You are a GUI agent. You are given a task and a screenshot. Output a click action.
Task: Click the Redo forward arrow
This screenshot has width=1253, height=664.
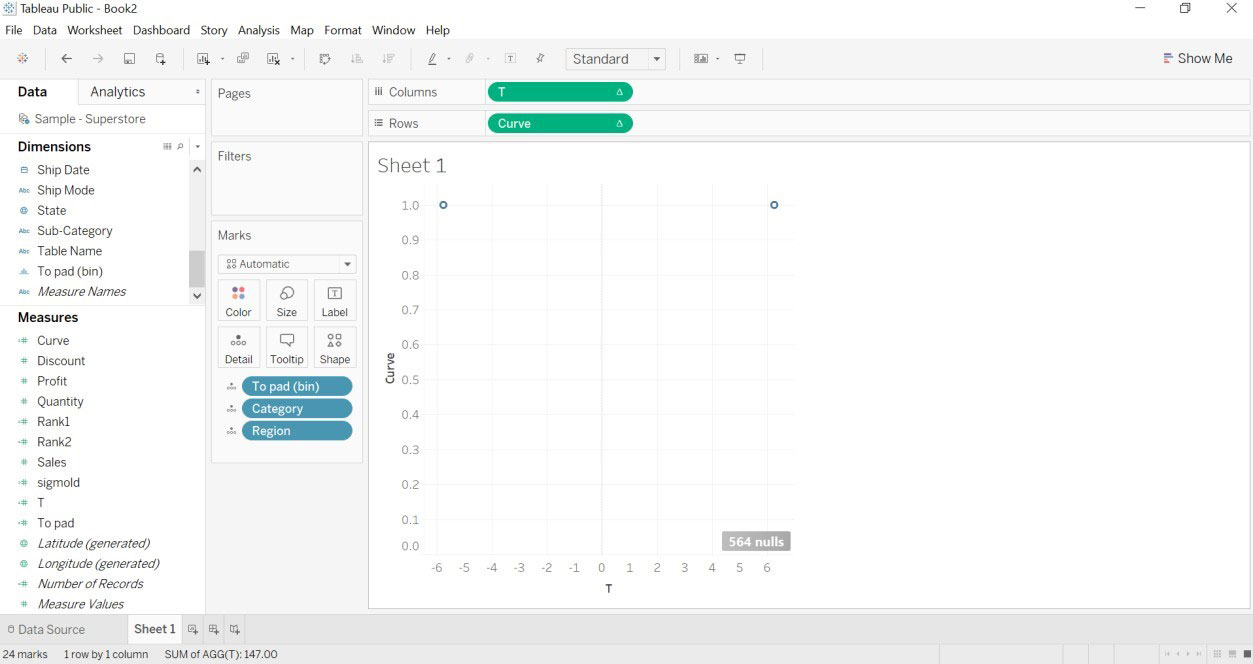click(x=98, y=59)
